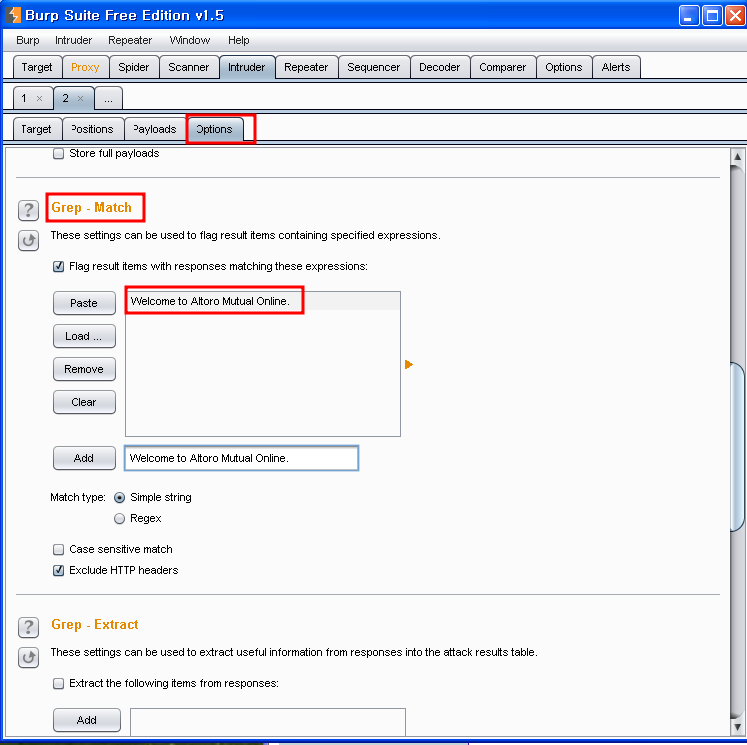Switch to the Proxy tab
This screenshot has width=747, height=745.
click(85, 67)
